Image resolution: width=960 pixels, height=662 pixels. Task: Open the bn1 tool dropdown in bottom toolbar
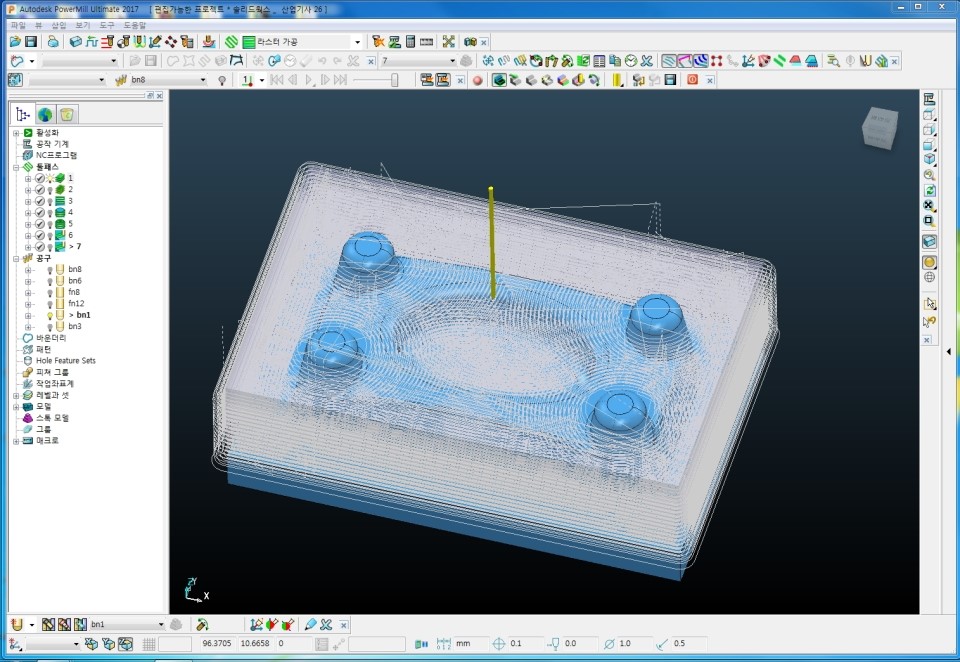tap(161, 625)
